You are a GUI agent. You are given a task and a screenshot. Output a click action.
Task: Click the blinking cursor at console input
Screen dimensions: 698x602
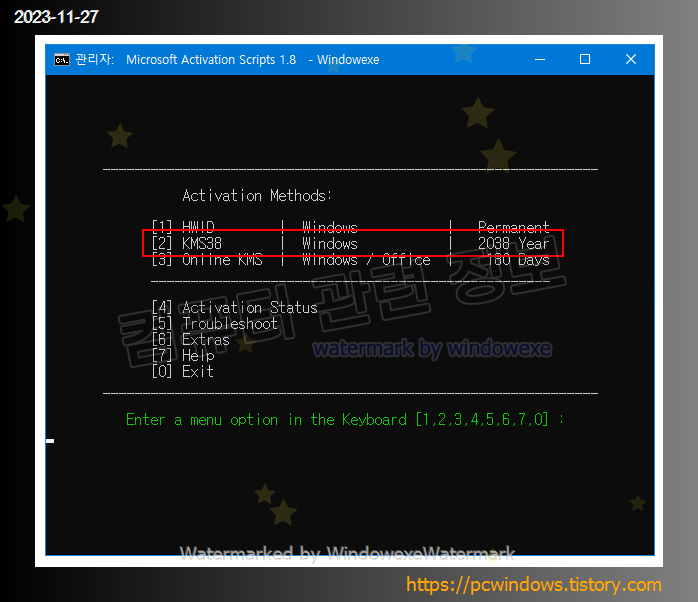(50, 441)
